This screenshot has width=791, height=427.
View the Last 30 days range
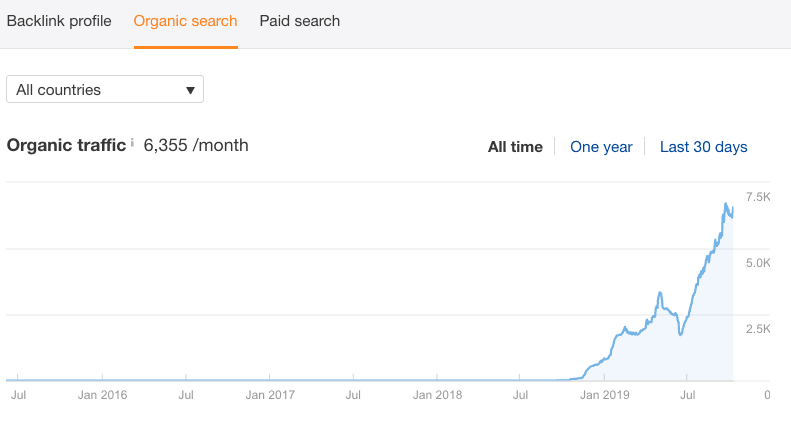click(x=703, y=147)
